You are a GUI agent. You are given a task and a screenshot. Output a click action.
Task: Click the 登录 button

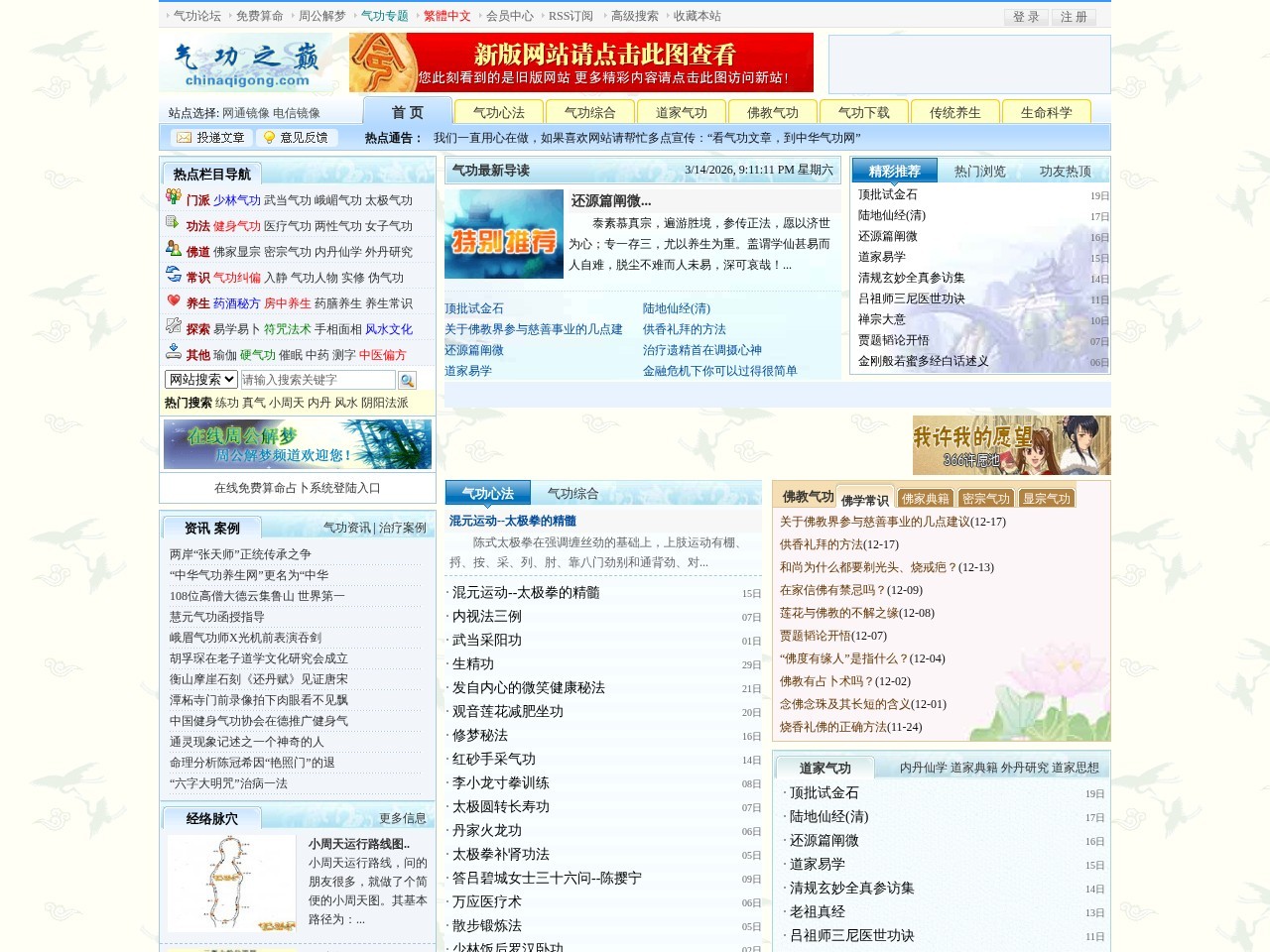(x=1026, y=17)
